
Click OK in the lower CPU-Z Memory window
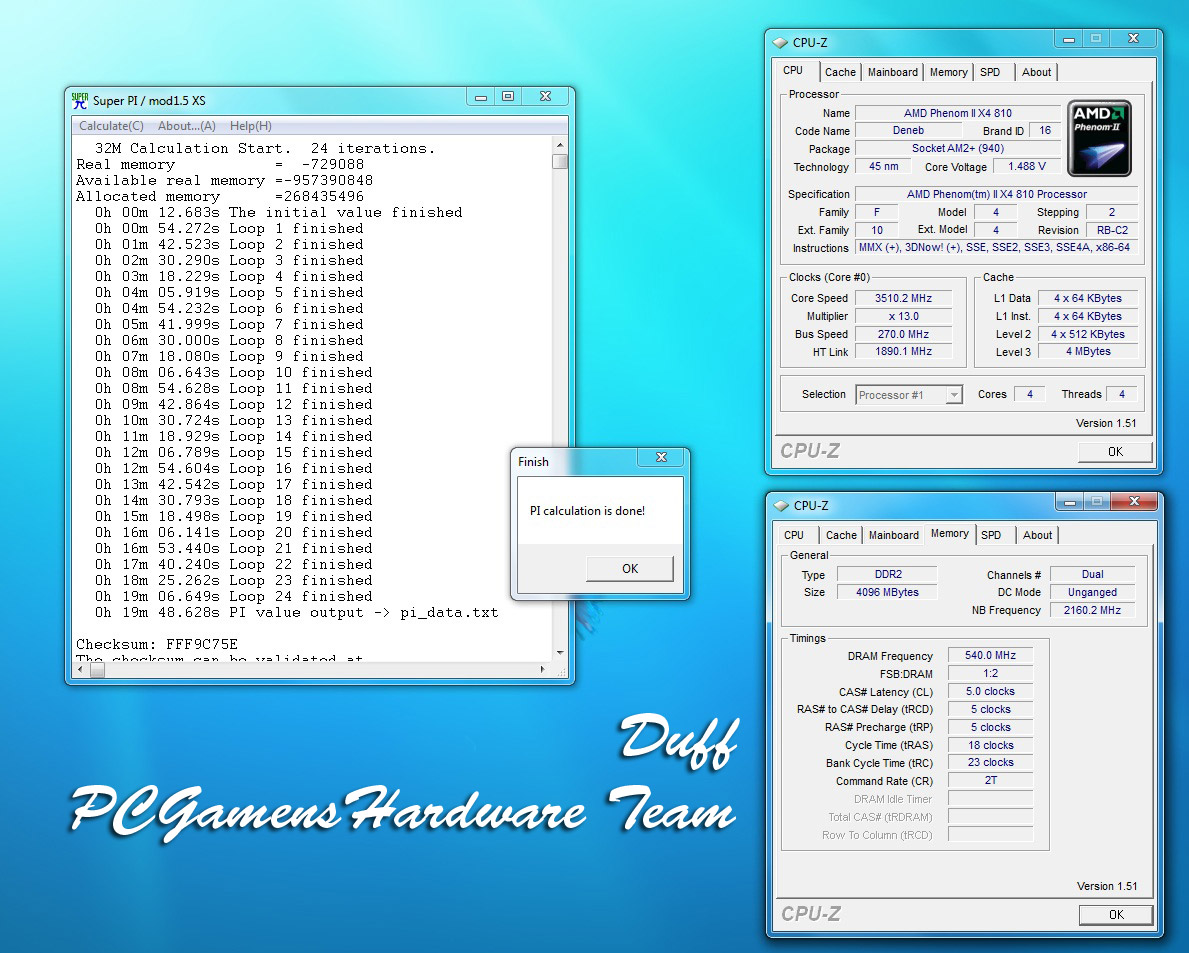click(x=1116, y=914)
